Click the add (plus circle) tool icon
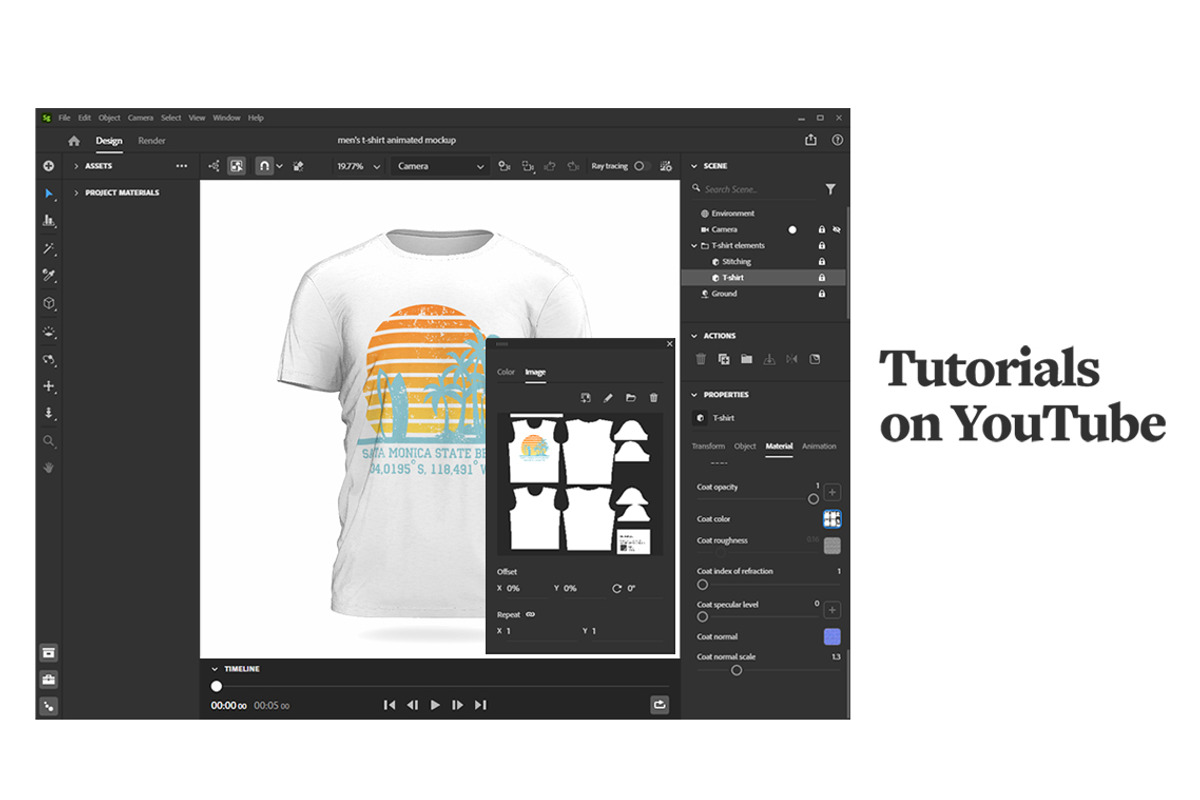Viewport: 1200px width, 800px height. pyautogui.click(x=48, y=166)
